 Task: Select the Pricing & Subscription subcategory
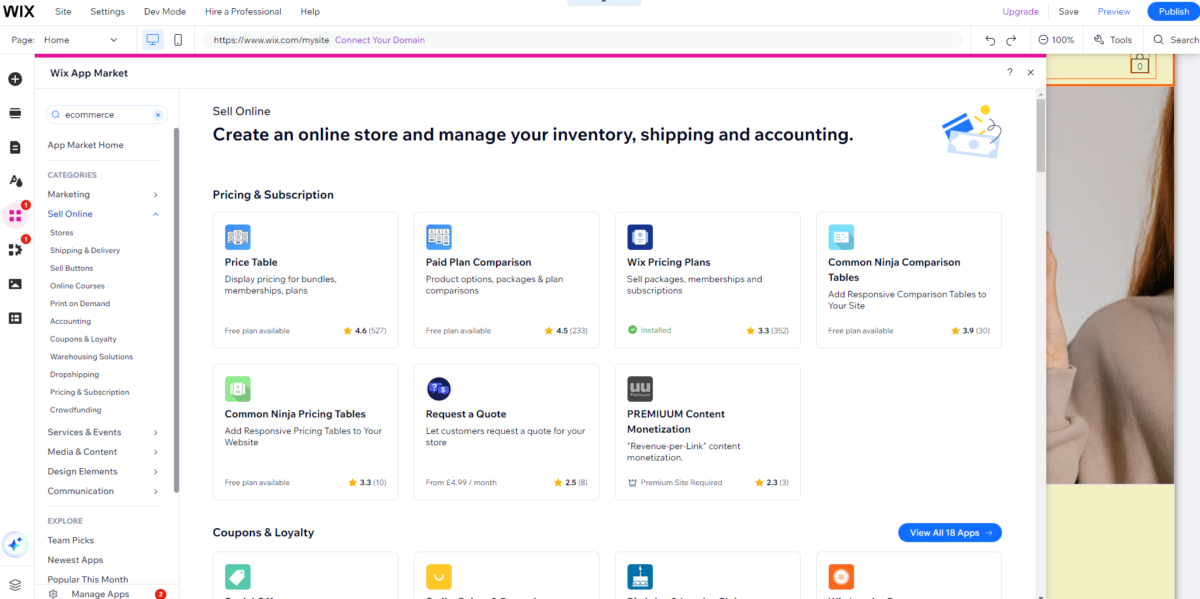(90, 392)
